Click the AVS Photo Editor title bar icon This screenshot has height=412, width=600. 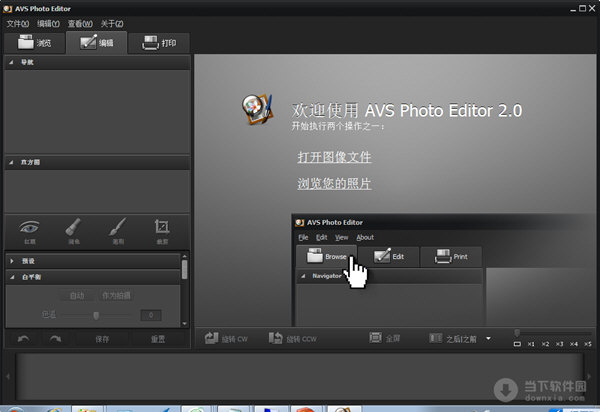[7, 8]
